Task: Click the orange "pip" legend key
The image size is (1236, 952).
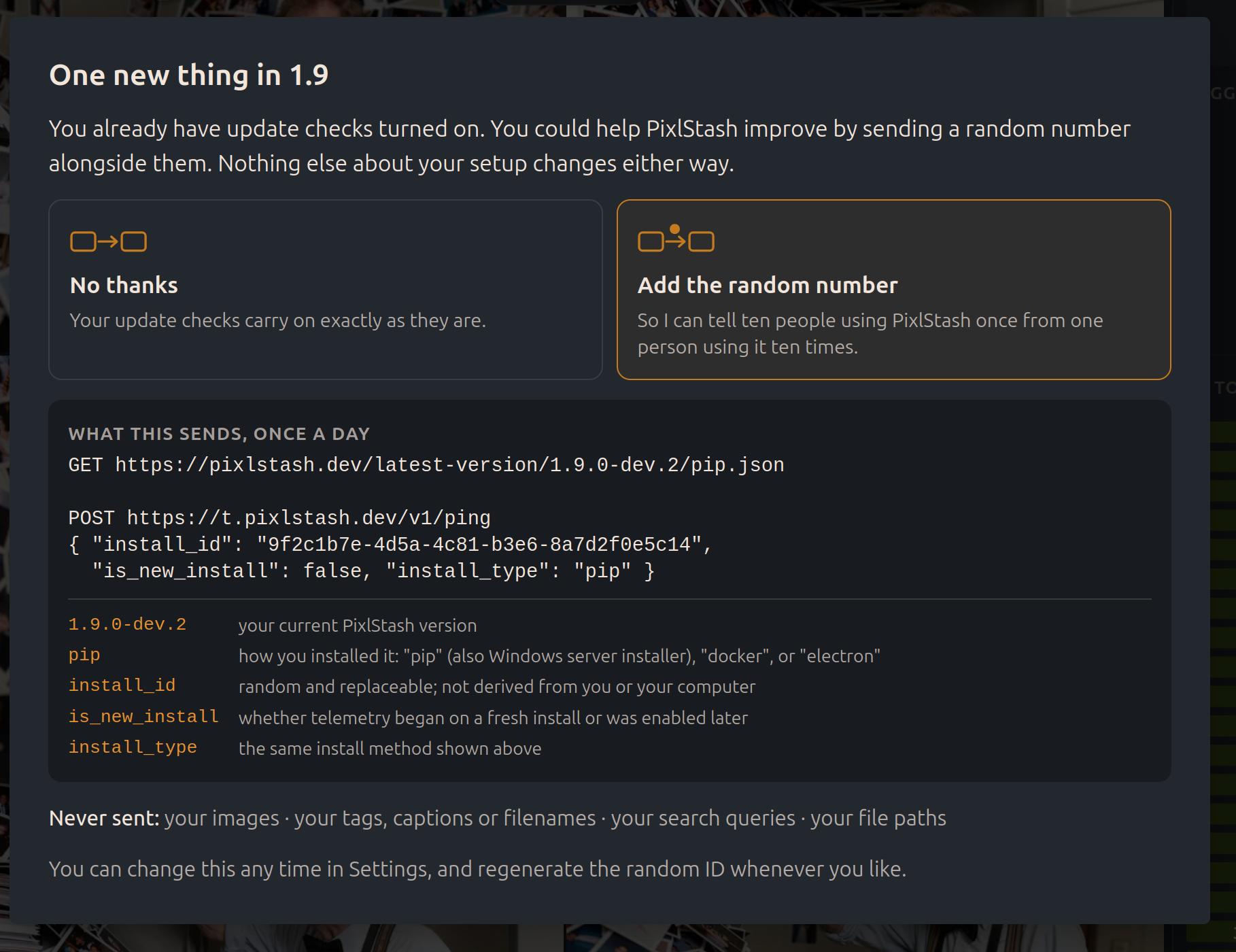Action: (x=84, y=655)
